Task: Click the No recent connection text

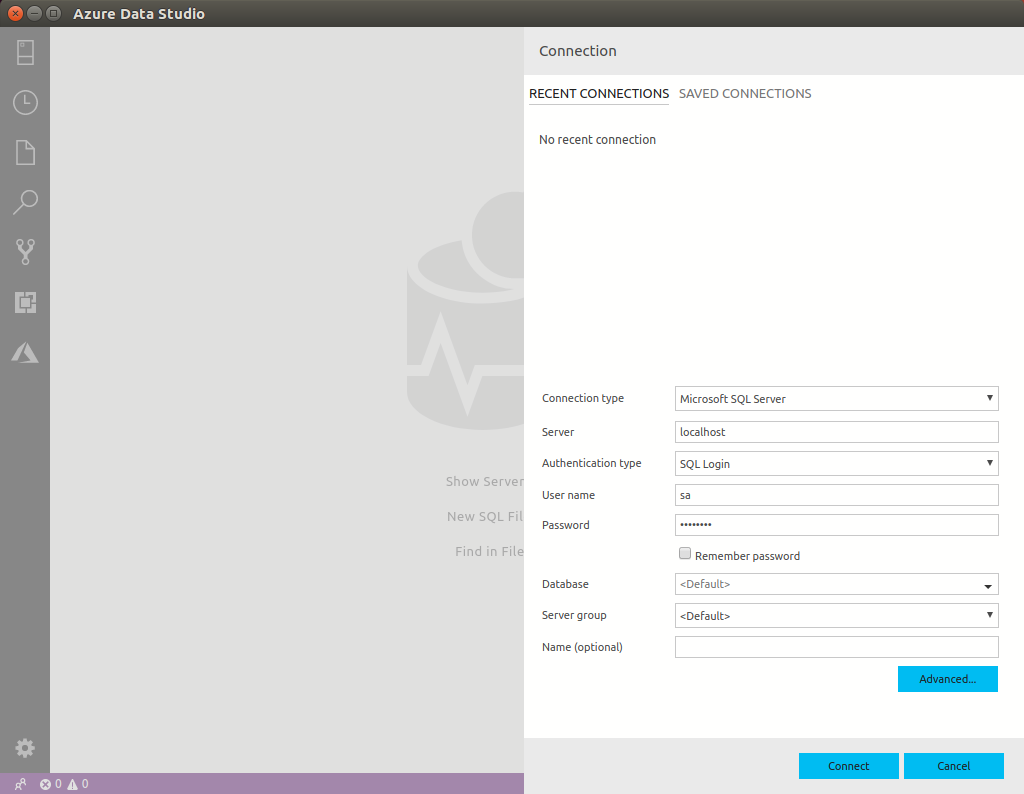Action: click(x=597, y=140)
